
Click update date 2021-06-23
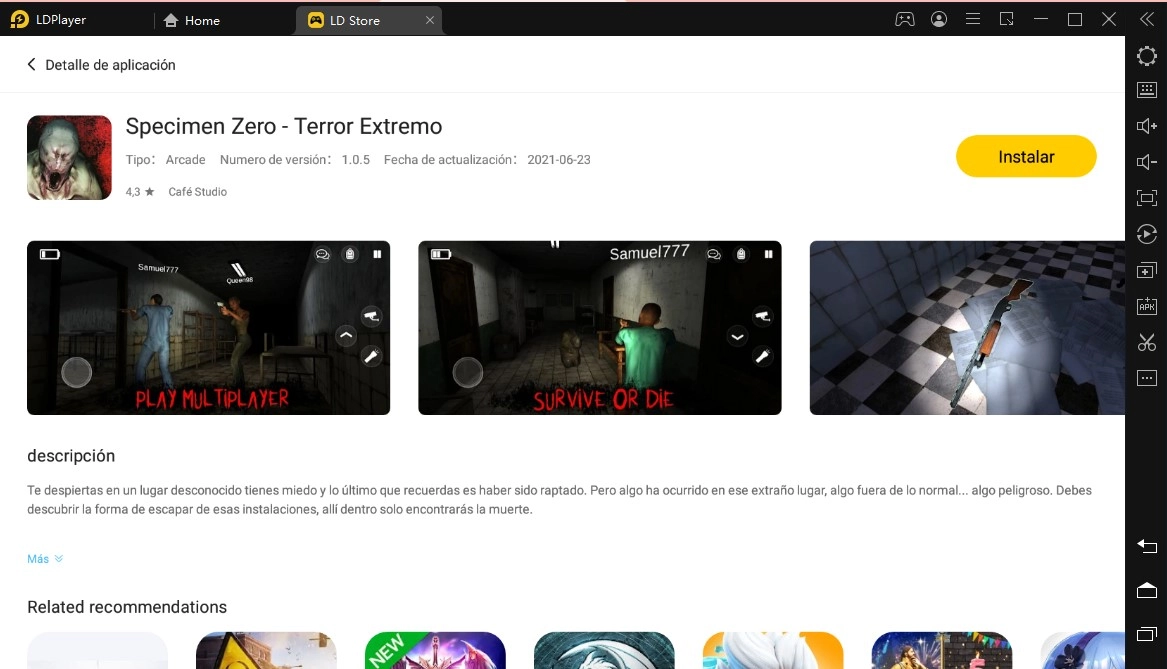[559, 159]
